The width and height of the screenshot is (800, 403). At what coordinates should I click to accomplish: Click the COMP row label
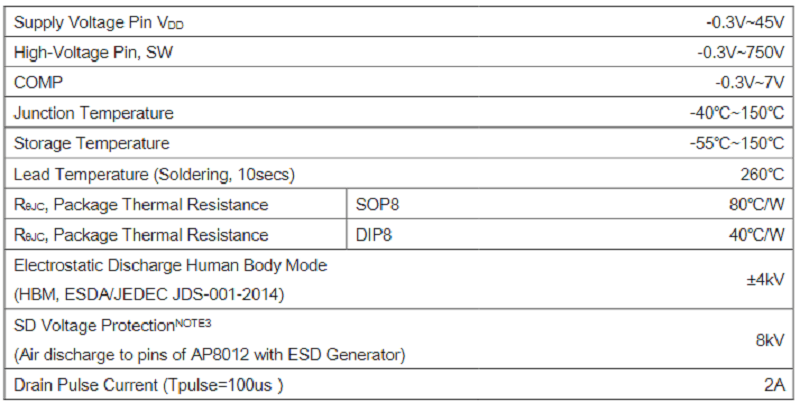pos(34,81)
